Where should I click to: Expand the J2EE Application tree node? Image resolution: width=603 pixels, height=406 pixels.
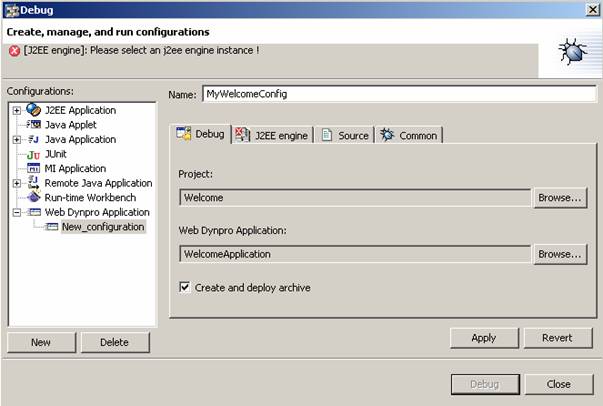coord(17,110)
